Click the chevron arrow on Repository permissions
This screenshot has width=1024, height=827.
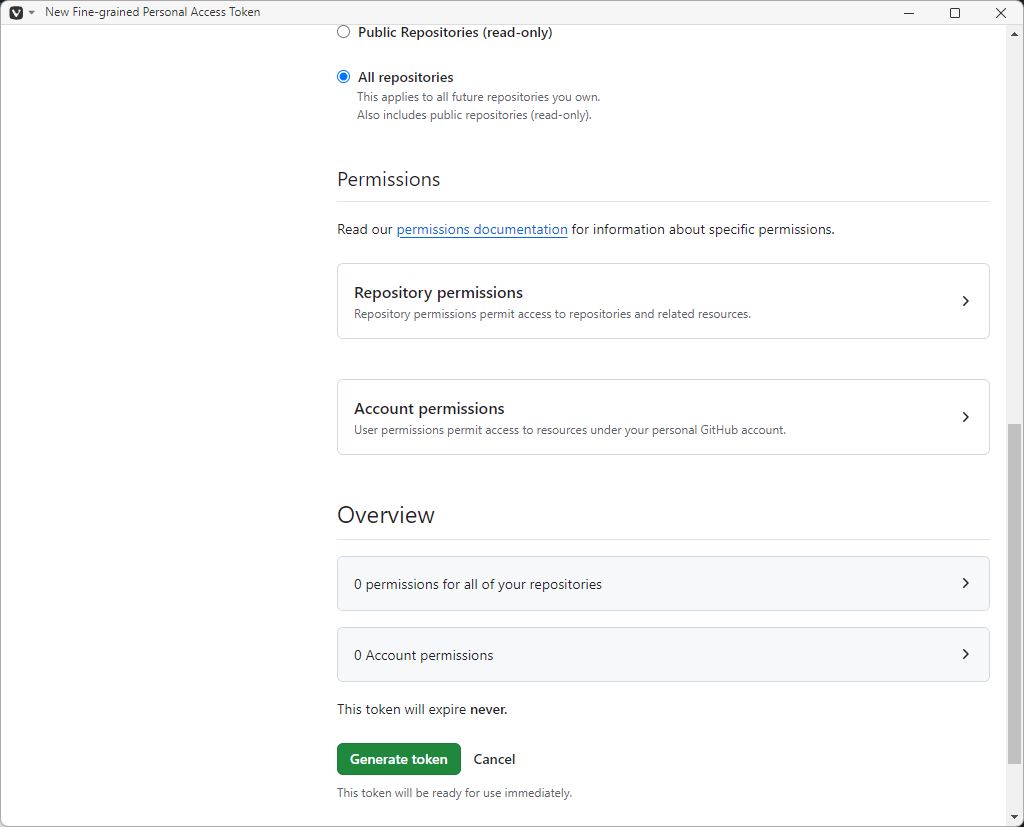[x=965, y=301]
